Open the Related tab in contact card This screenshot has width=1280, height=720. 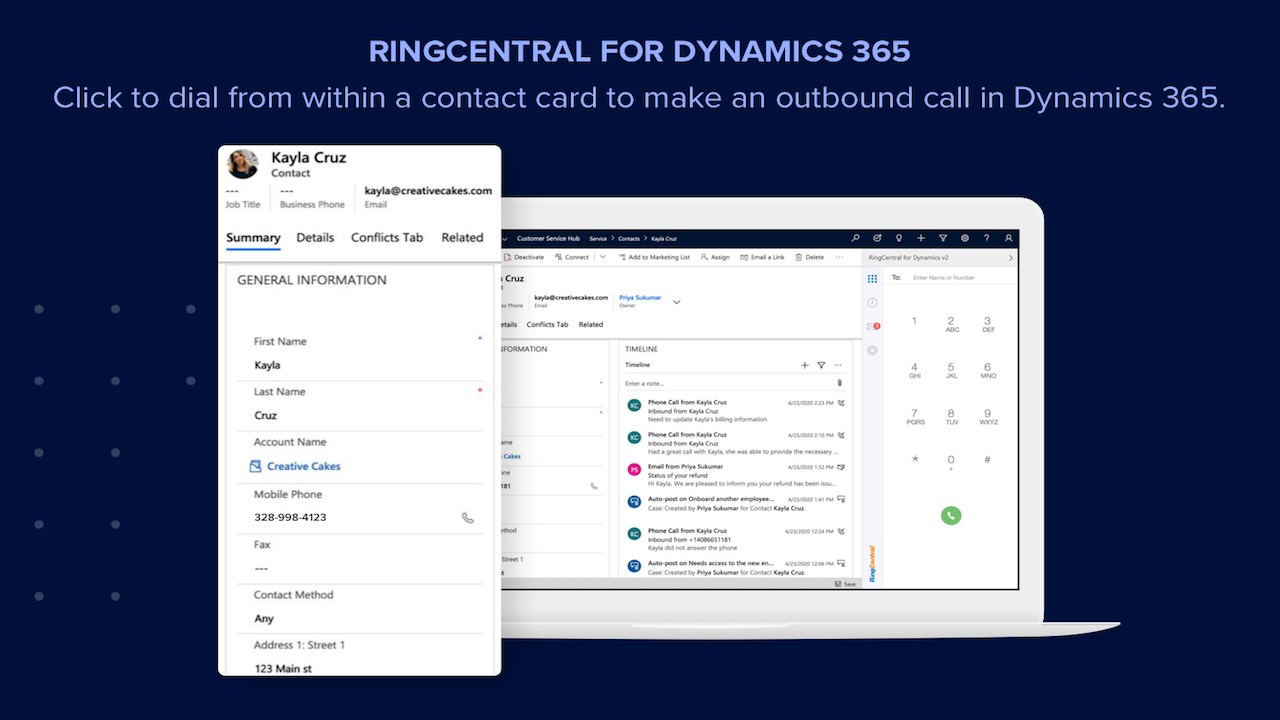point(462,238)
